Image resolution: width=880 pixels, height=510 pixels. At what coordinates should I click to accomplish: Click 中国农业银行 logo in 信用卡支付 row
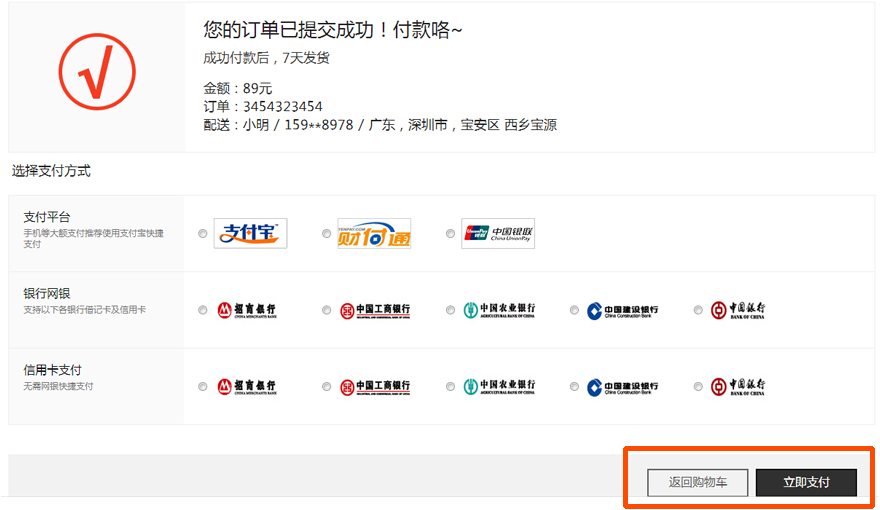tap(499, 387)
